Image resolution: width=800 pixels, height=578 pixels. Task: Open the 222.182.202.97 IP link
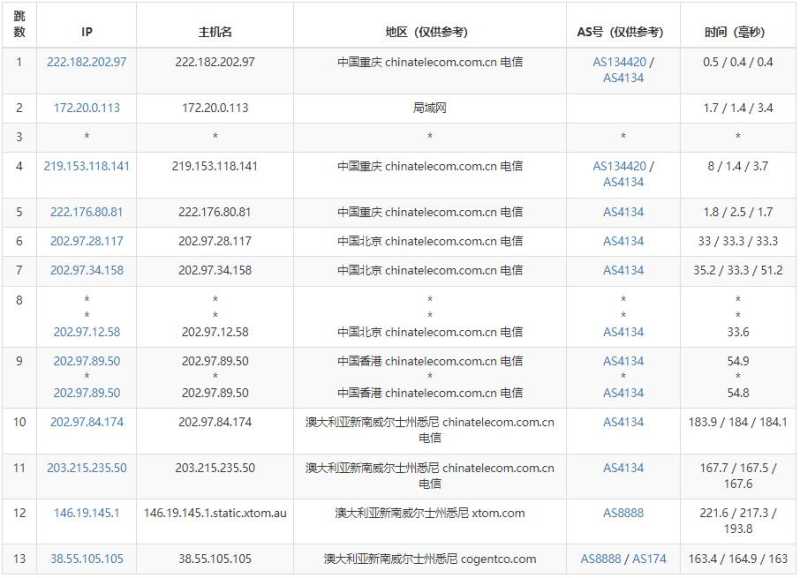point(87,62)
